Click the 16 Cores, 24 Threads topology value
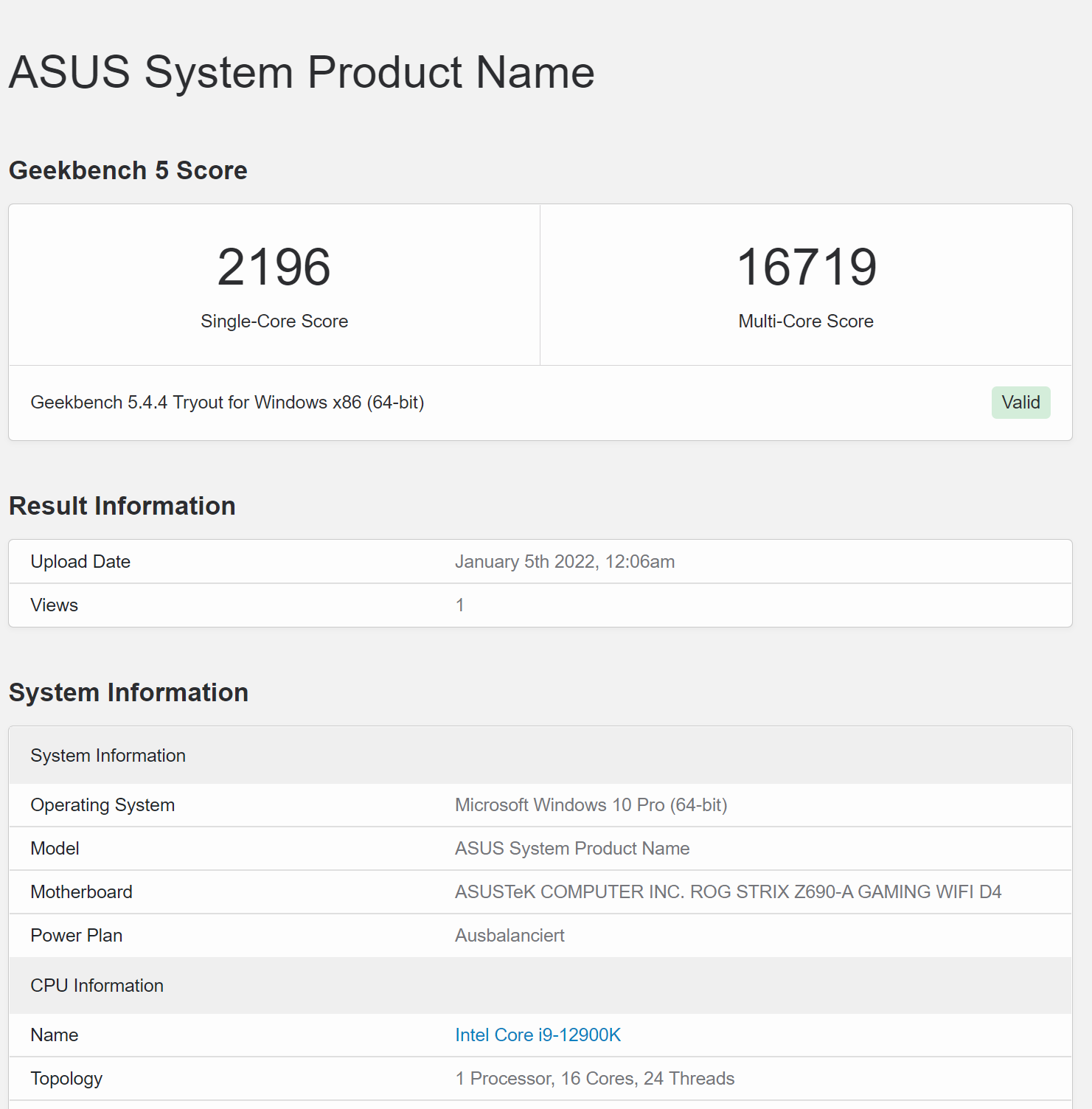1092x1109 pixels. point(595,1079)
